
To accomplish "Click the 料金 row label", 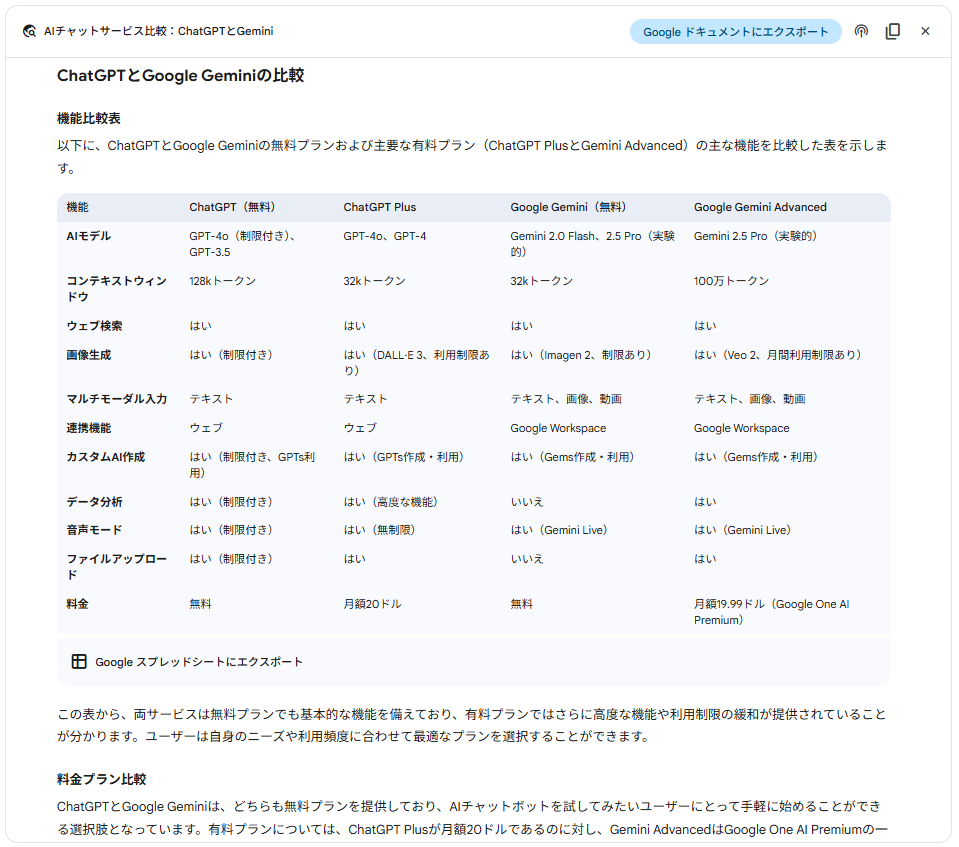I will point(78,604).
